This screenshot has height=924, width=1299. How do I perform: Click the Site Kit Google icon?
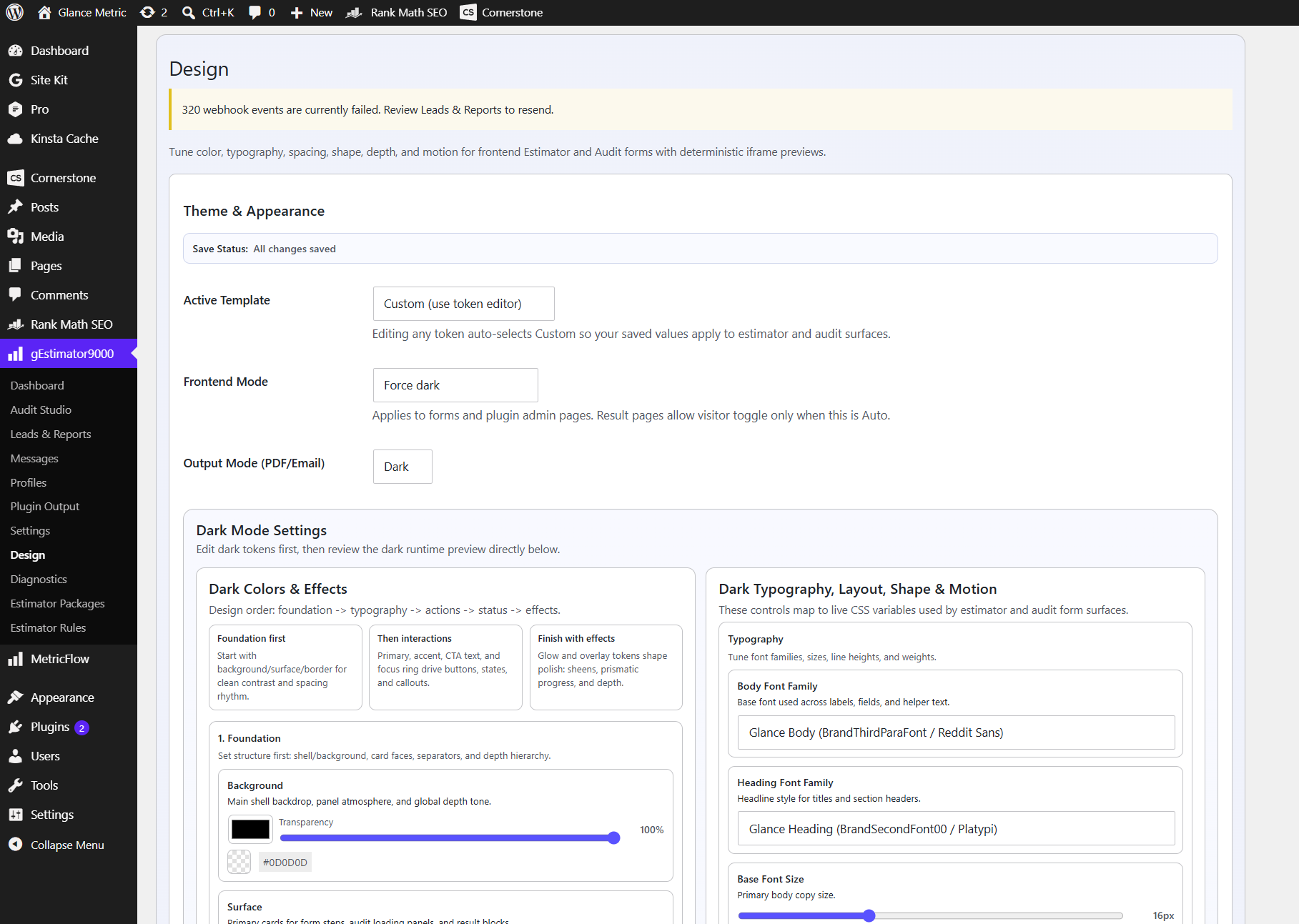click(16, 80)
